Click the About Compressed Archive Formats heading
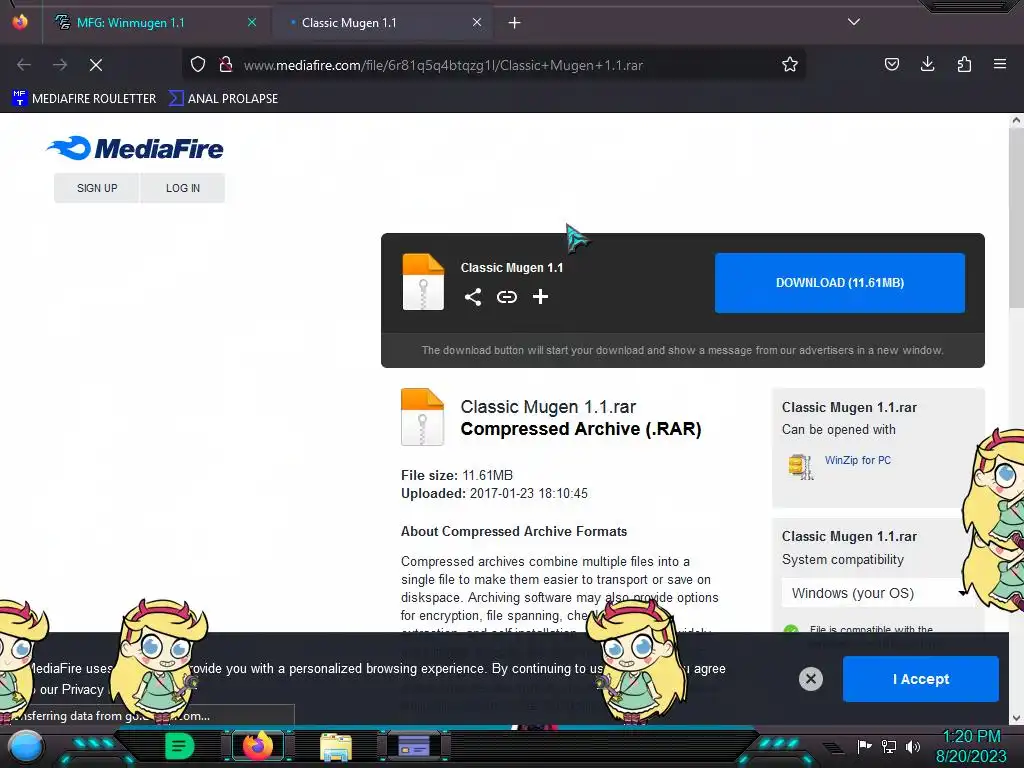Viewport: 1024px width, 768px height. point(514,532)
